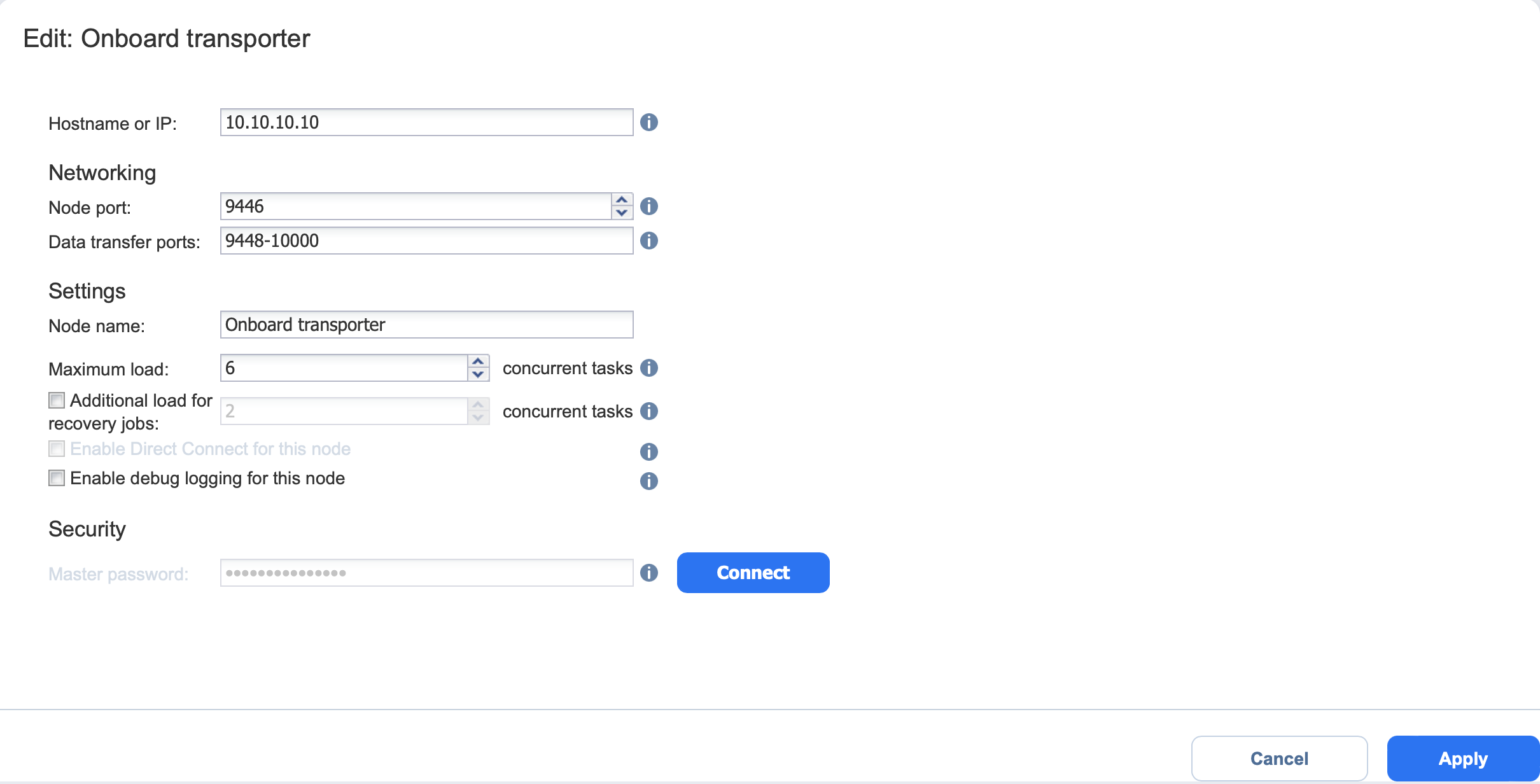Decrease Node port with down arrow
Screen dimensions: 1540x784
[x=622, y=213]
